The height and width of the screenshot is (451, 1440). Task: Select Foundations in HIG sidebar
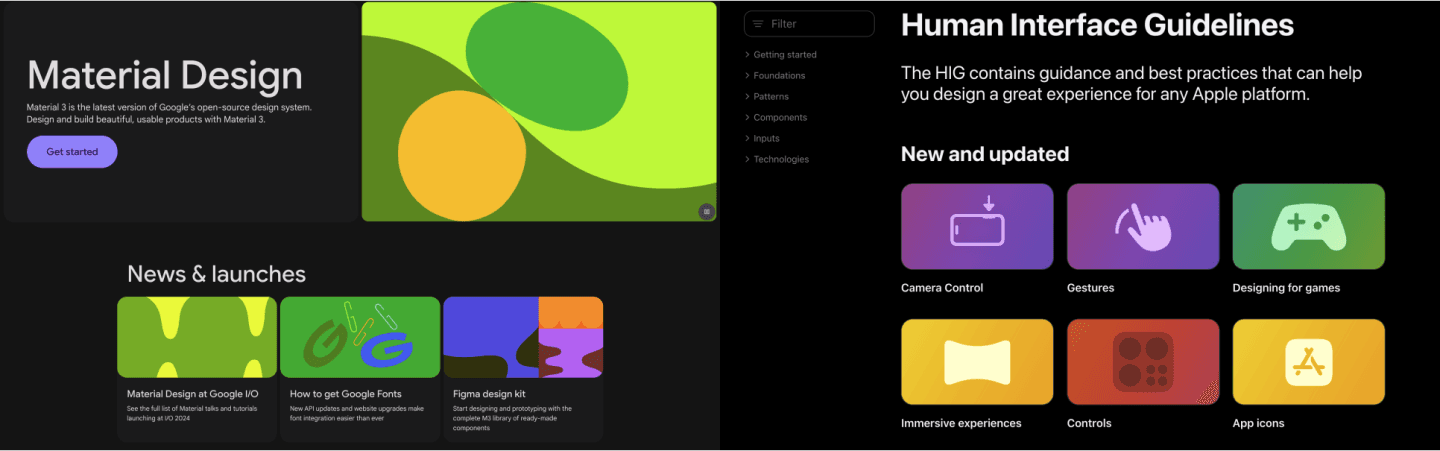click(779, 76)
